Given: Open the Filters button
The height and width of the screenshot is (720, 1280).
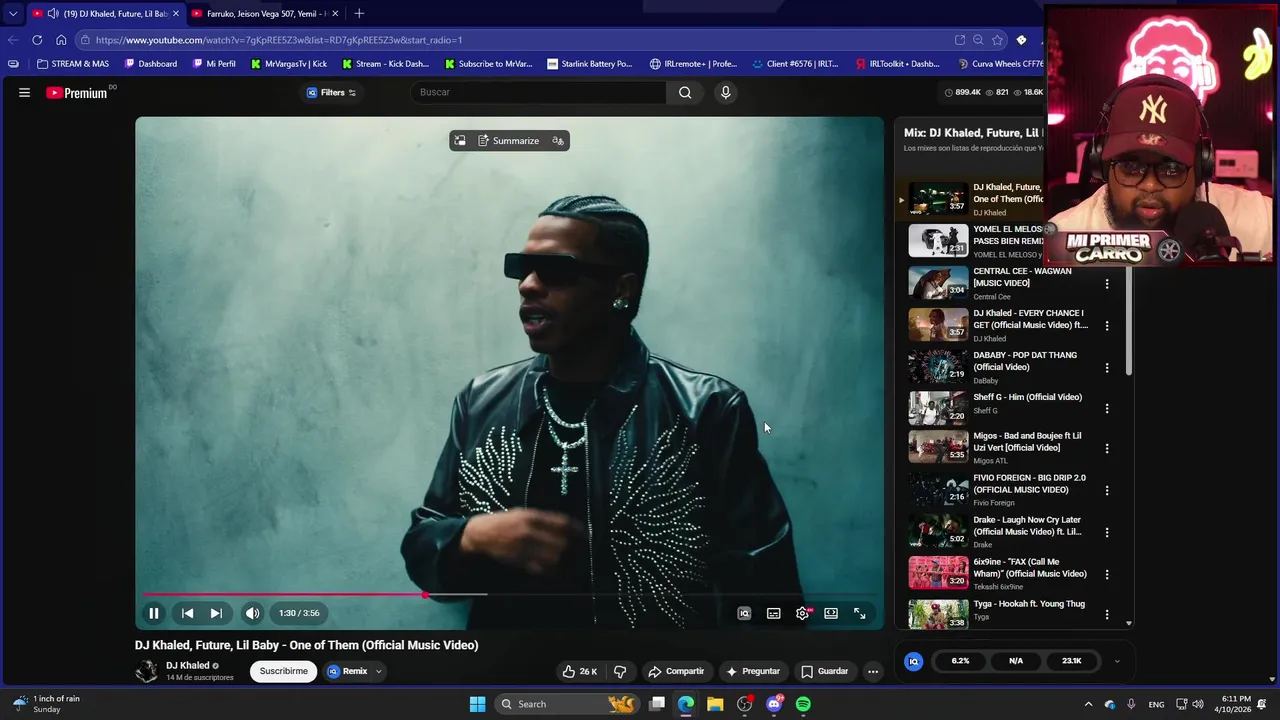Looking at the screenshot, I should pos(332,92).
